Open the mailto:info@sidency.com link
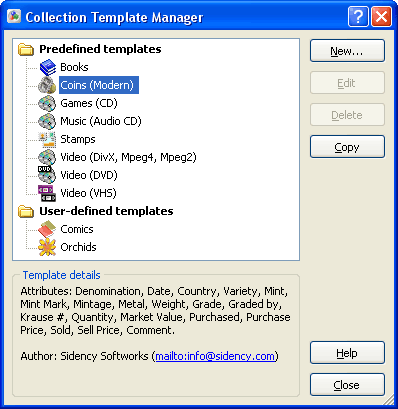 click(x=215, y=356)
